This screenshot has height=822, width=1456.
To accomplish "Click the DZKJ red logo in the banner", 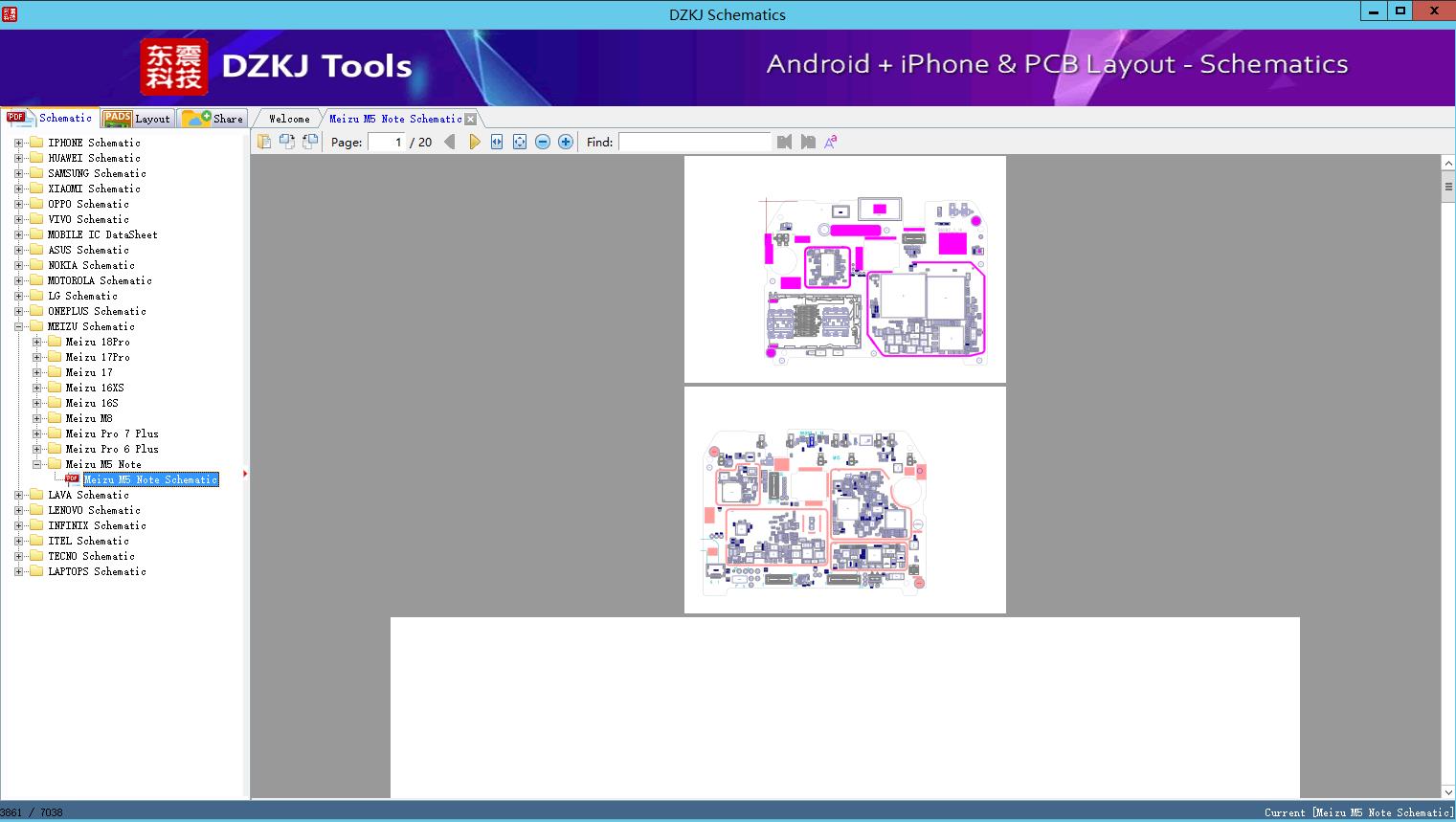I will point(173,67).
